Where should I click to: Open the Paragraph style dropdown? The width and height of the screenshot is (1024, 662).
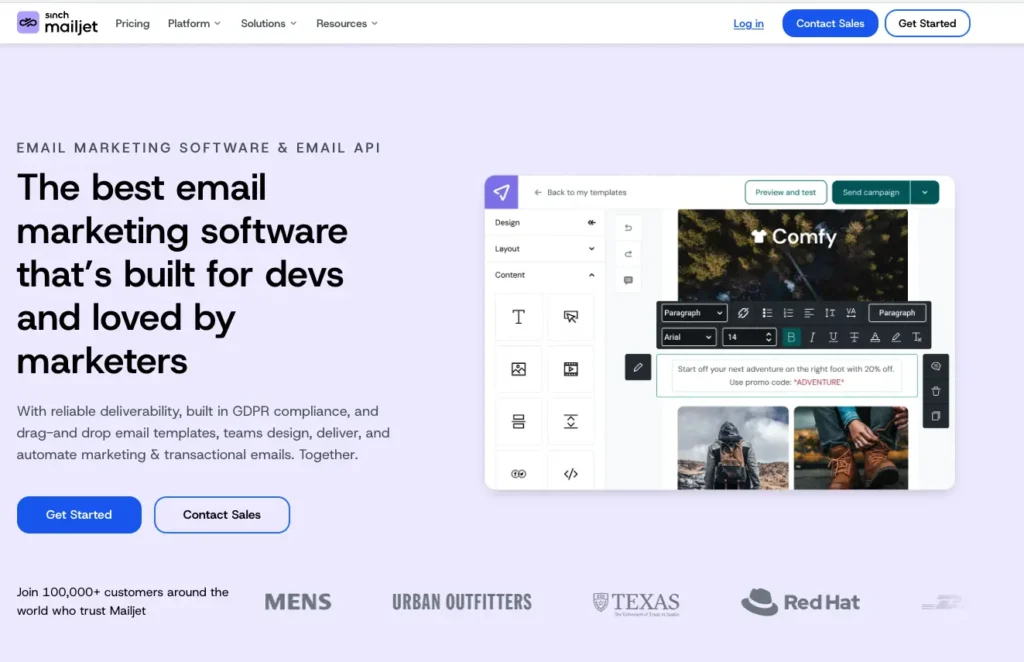click(x=693, y=313)
